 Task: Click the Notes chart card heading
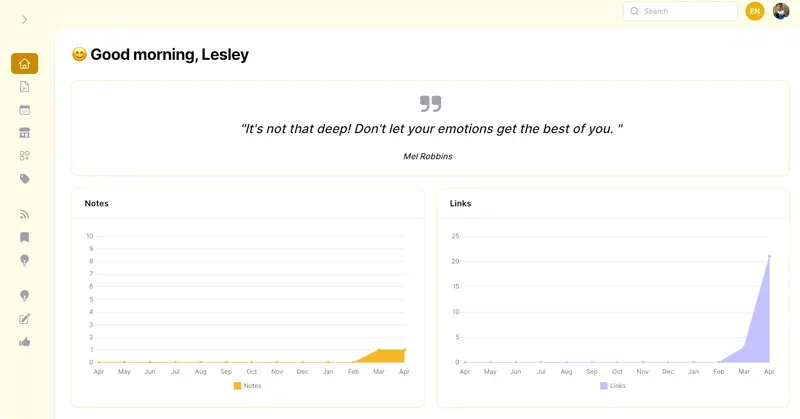coord(97,203)
